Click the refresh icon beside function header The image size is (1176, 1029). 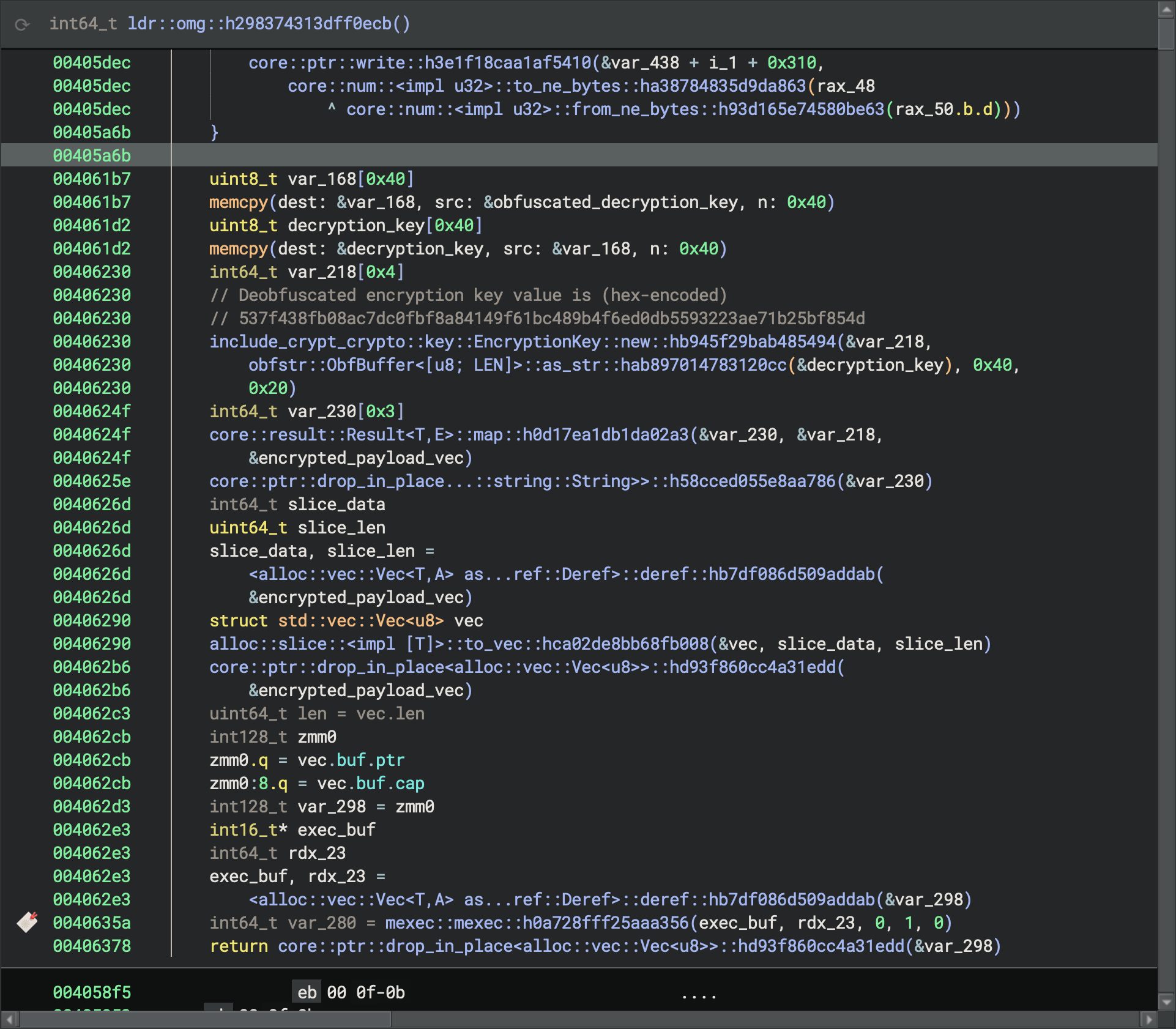[23, 24]
